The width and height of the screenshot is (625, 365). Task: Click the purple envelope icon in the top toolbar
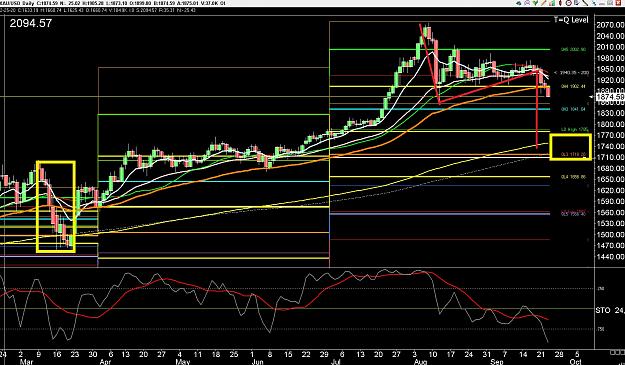pos(527,3)
